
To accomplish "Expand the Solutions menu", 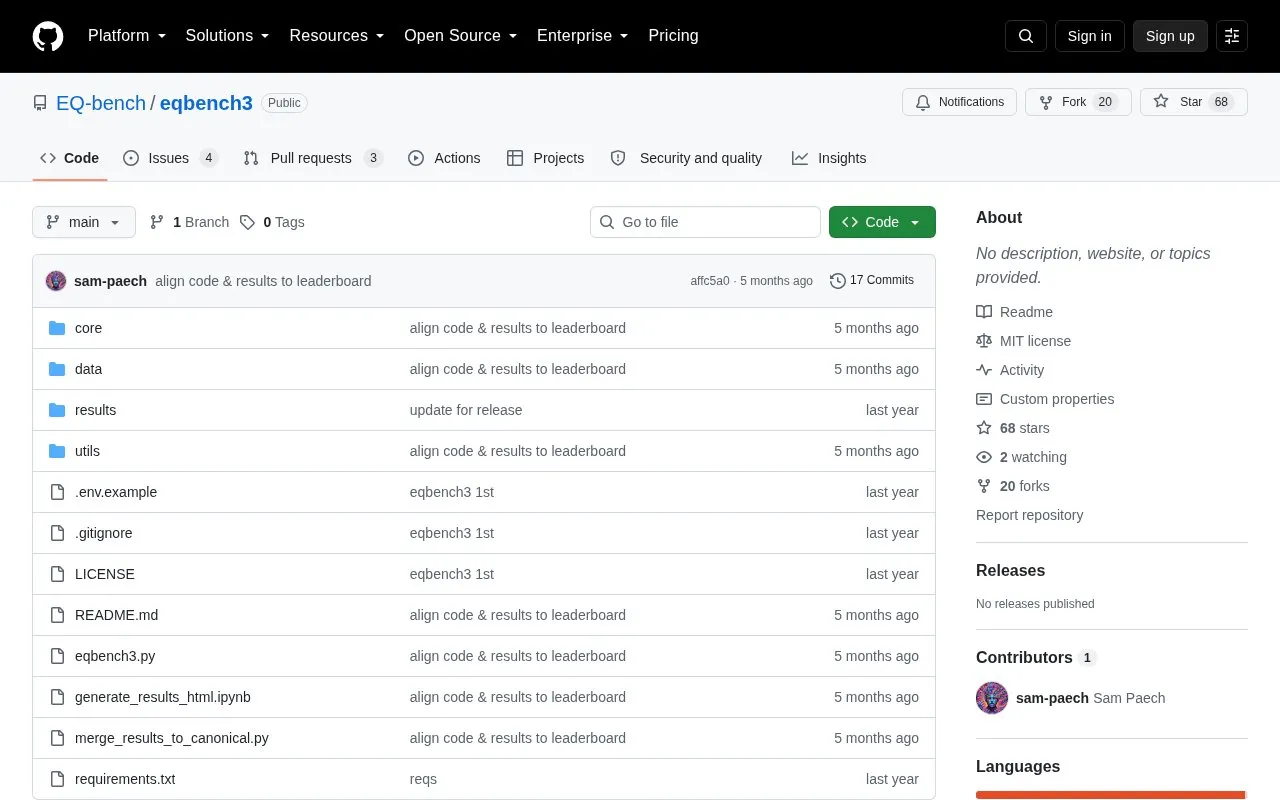I will pos(228,36).
